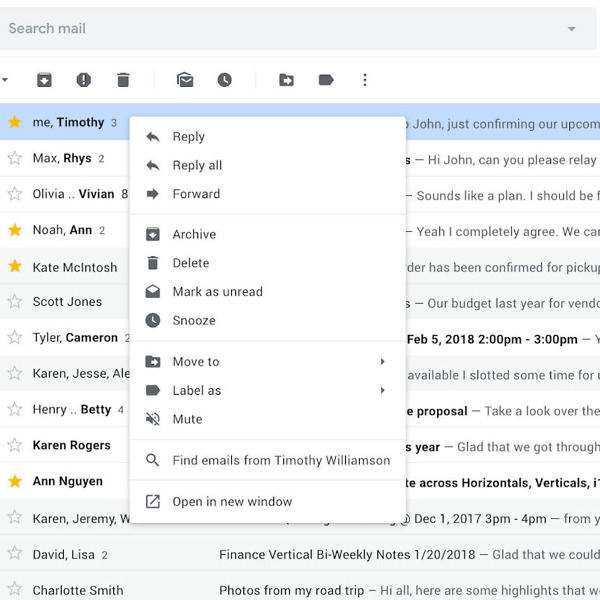Remove the star from Ann Nguyen email
The height and width of the screenshot is (600, 600).
coord(15,481)
